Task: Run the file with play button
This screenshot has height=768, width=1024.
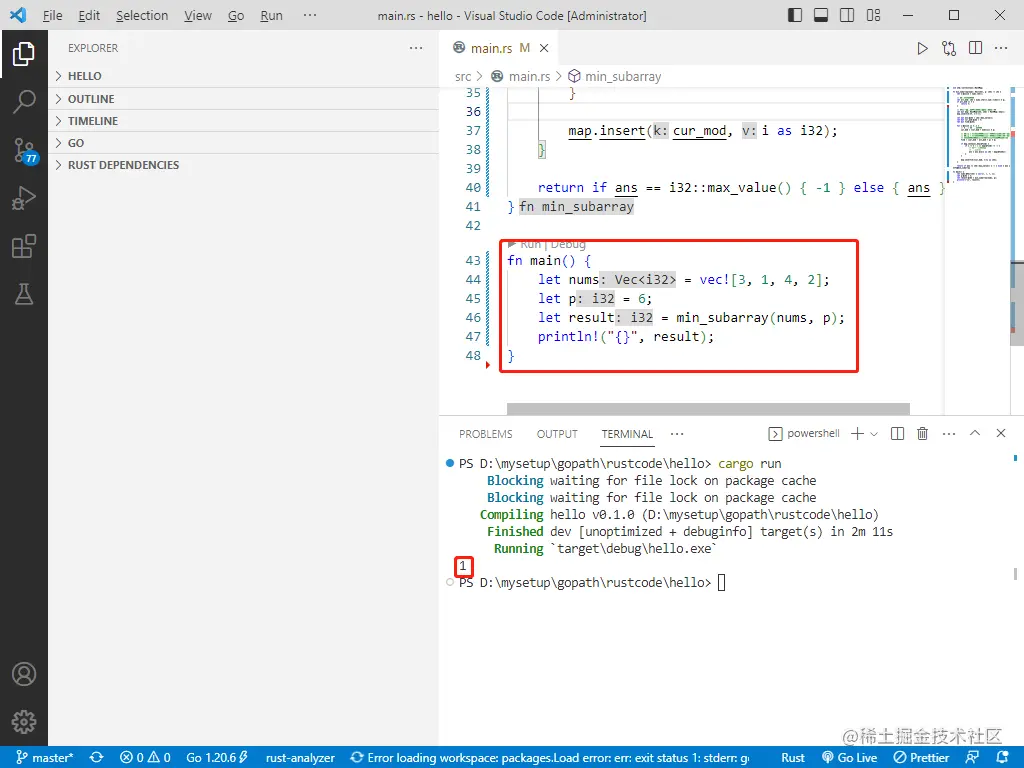Action: point(922,48)
